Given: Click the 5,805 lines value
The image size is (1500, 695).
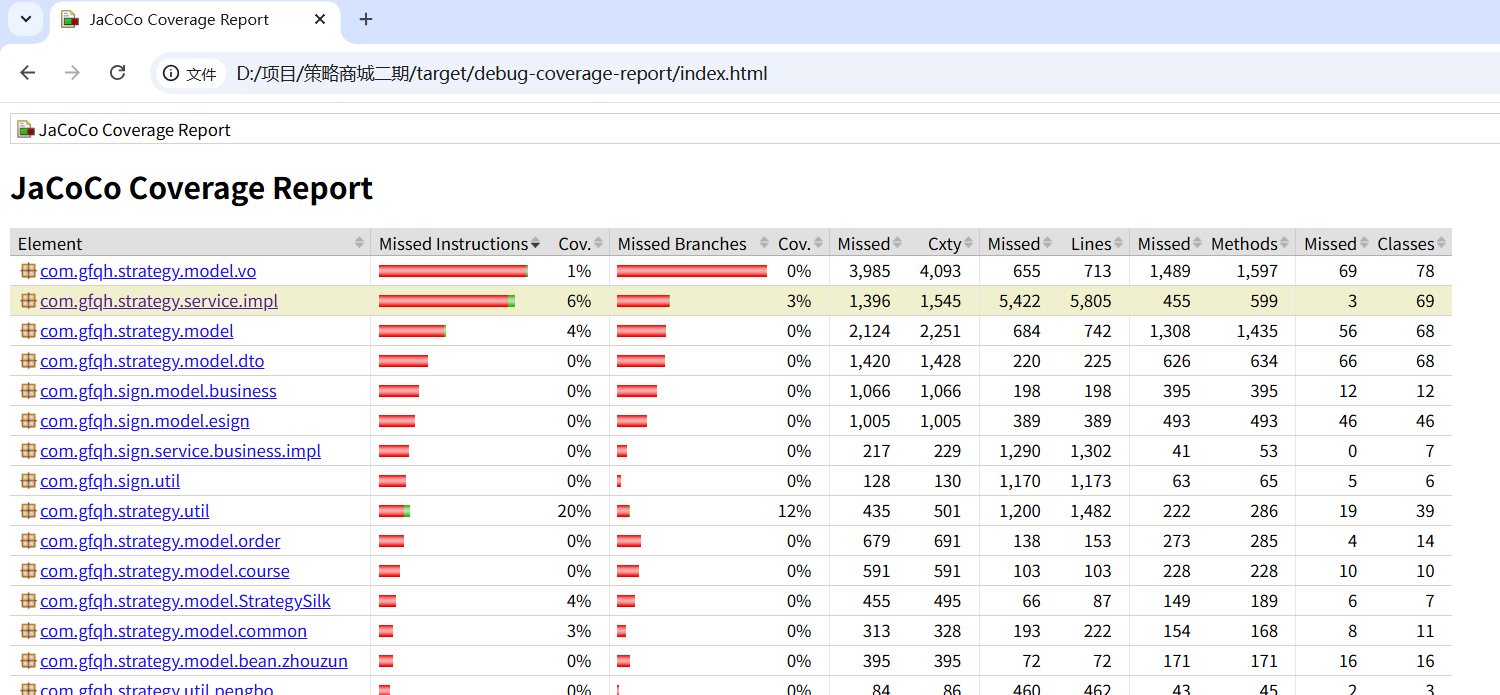Looking at the screenshot, I should (x=1090, y=301).
